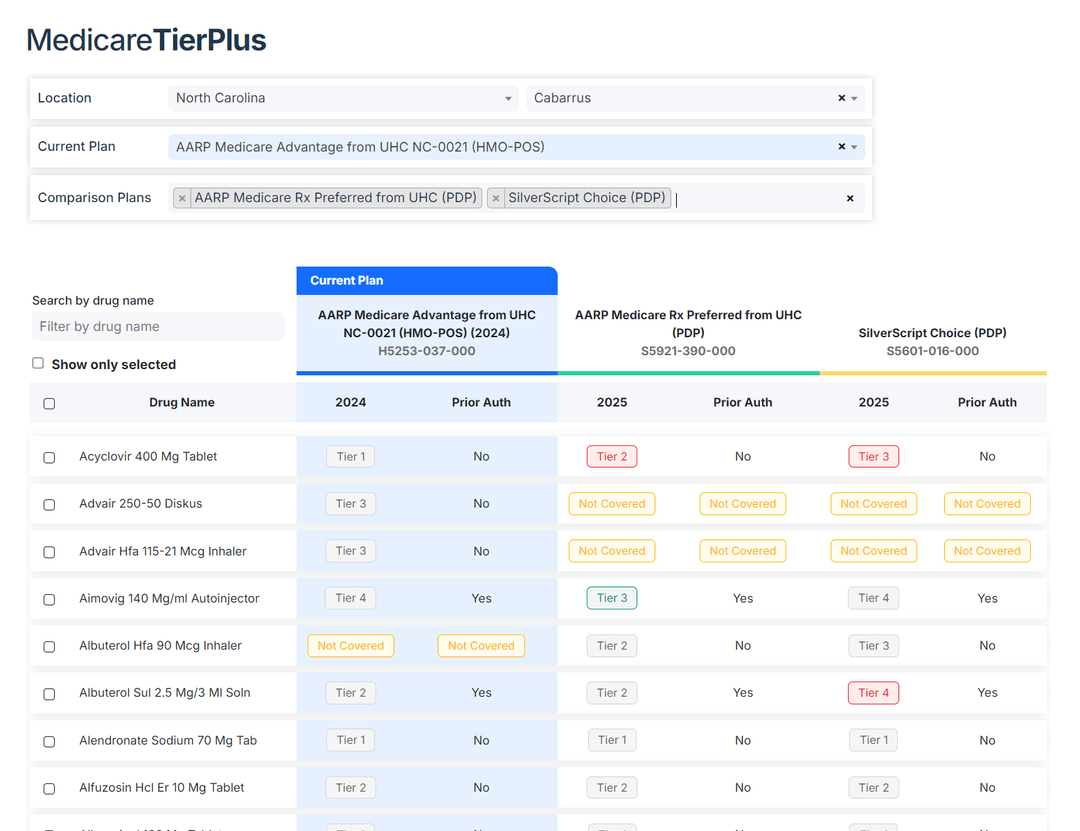Click plan ID S5601-016-000
This screenshot has width=1080, height=831.
coord(932,351)
